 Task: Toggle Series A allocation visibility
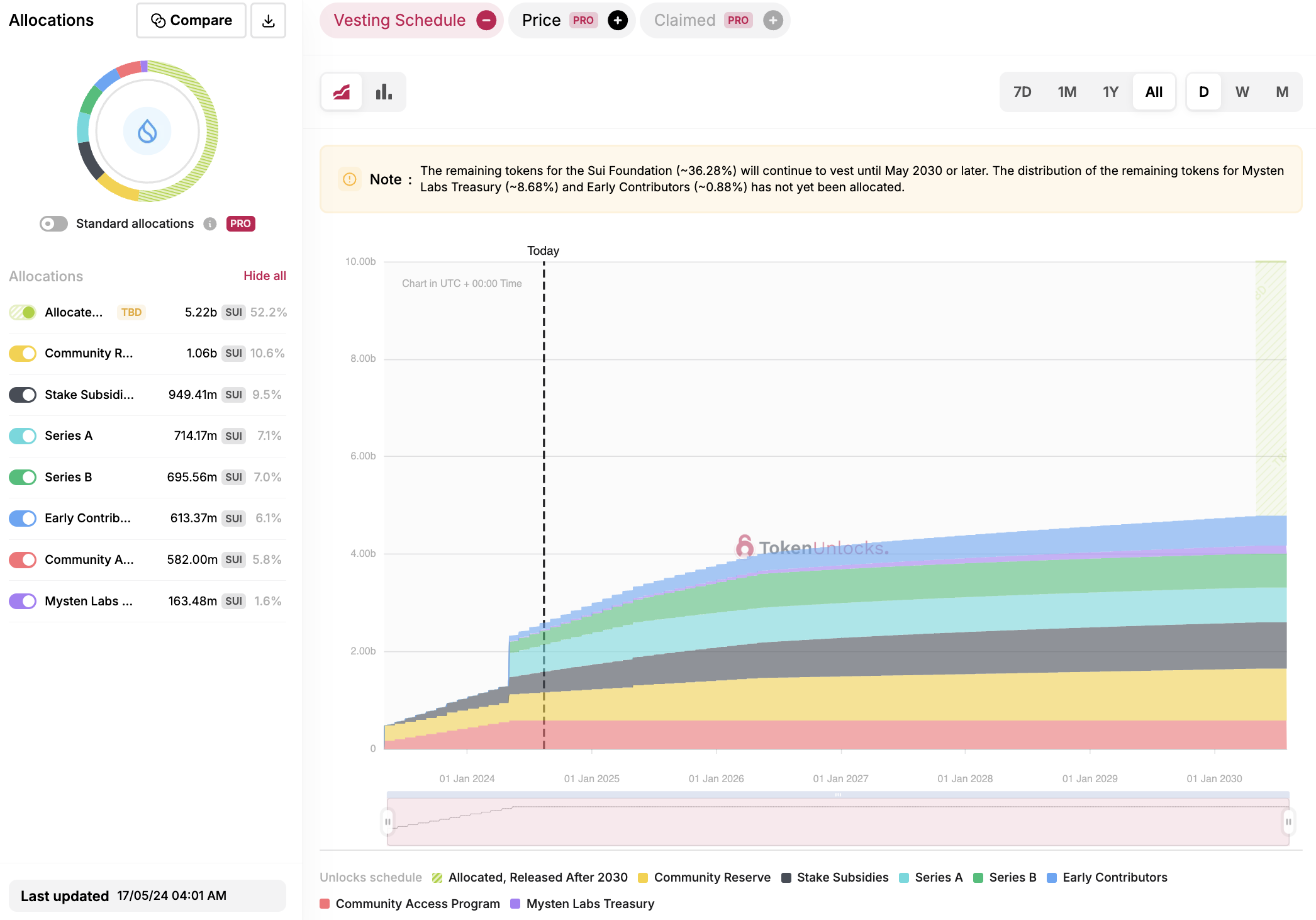[23, 436]
